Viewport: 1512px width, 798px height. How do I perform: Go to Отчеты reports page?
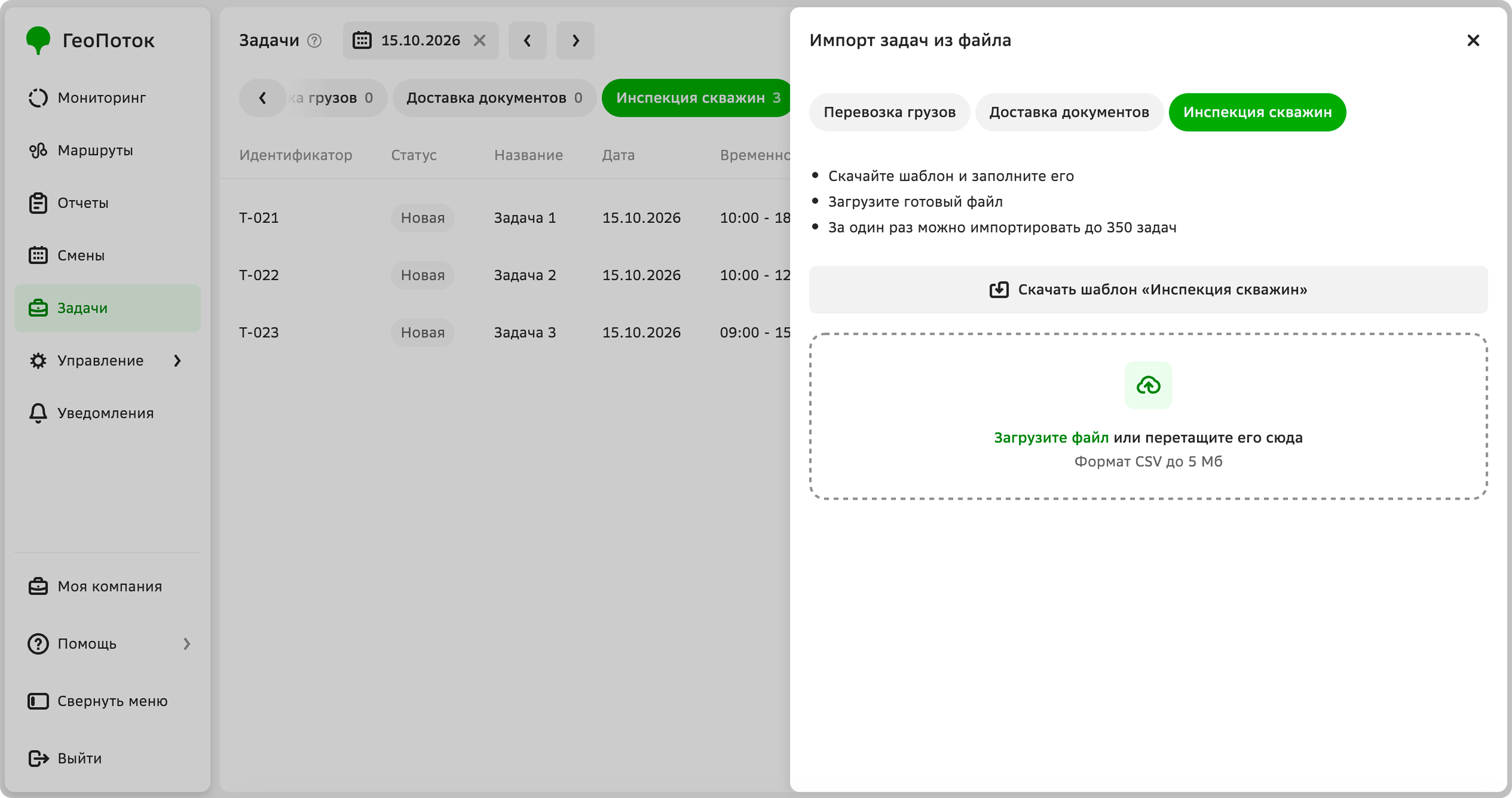click(x=108, y=202)
